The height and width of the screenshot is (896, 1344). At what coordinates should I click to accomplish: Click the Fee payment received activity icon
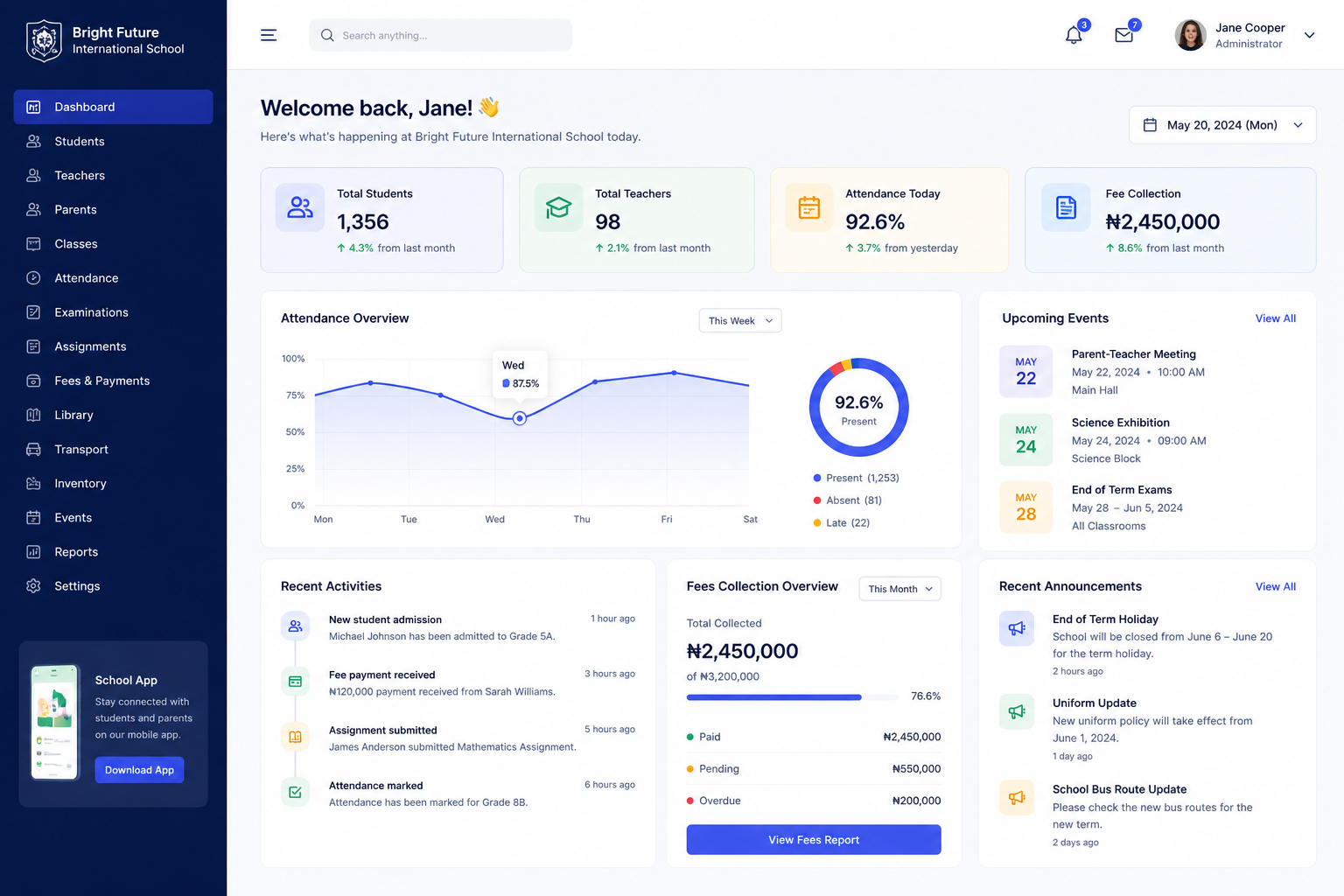point(295,682)
